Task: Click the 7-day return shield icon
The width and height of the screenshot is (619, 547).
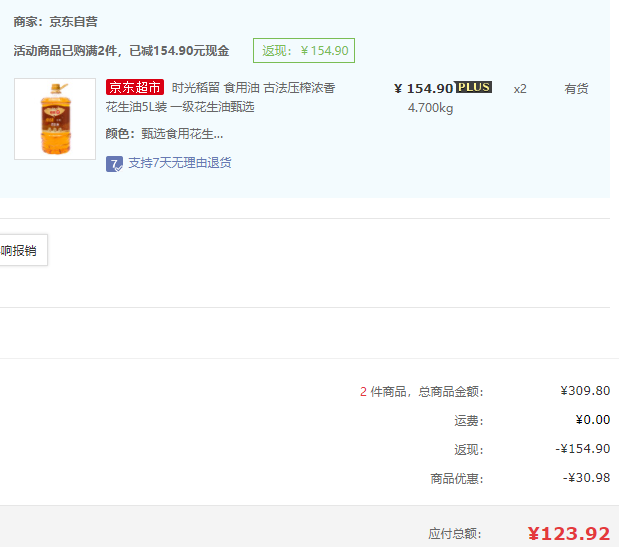Action: pyautogui.click(x=114, y=164)
